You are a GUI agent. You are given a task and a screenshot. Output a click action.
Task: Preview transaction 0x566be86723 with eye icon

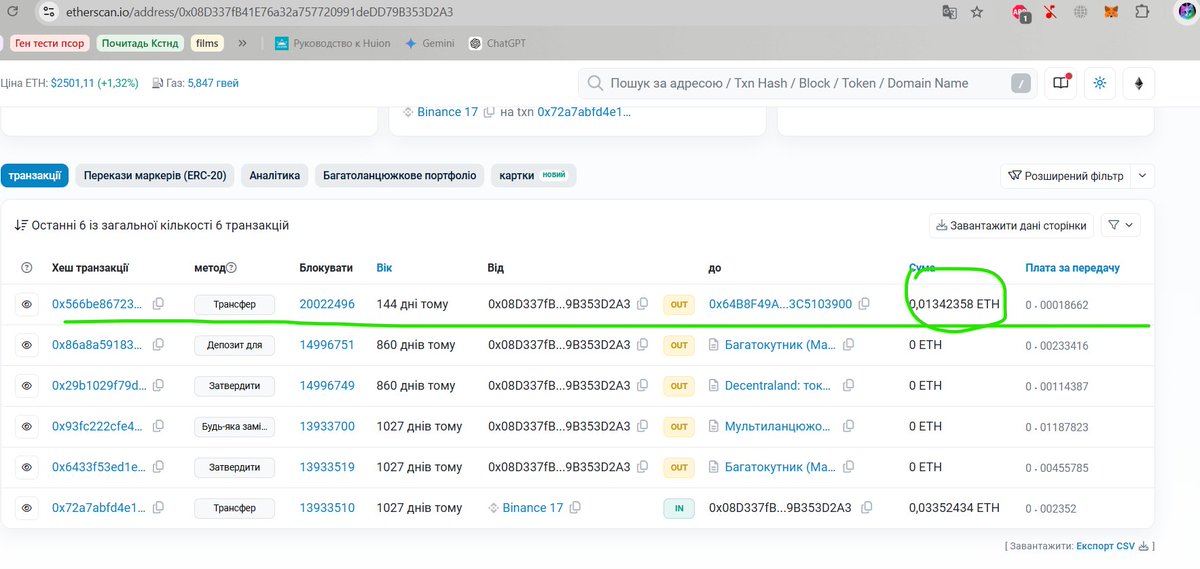point(27,304)
